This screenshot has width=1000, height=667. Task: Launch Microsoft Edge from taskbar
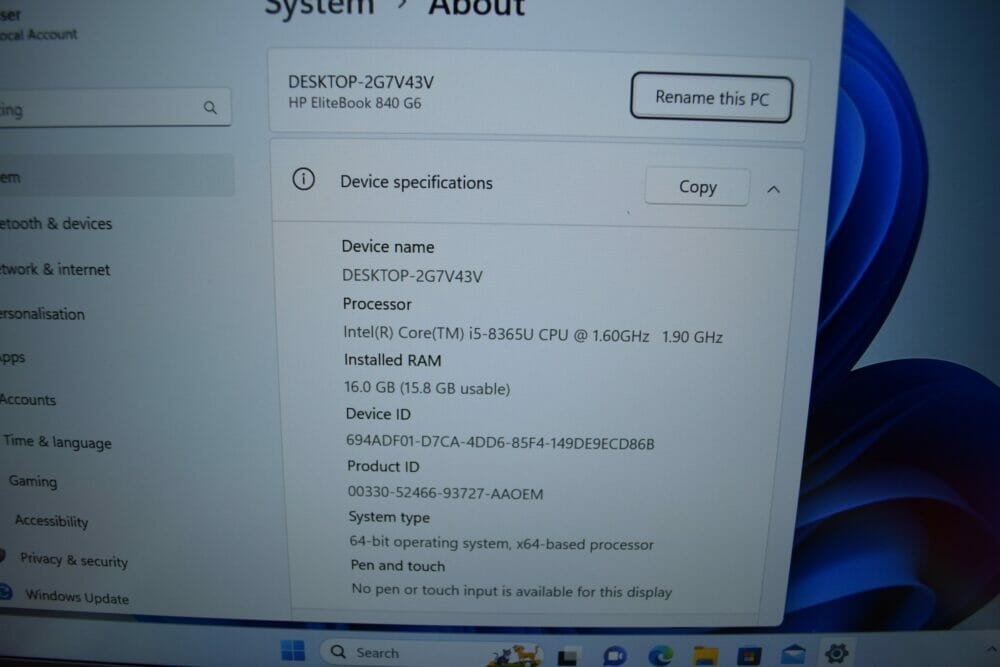[x=661, y=655]
